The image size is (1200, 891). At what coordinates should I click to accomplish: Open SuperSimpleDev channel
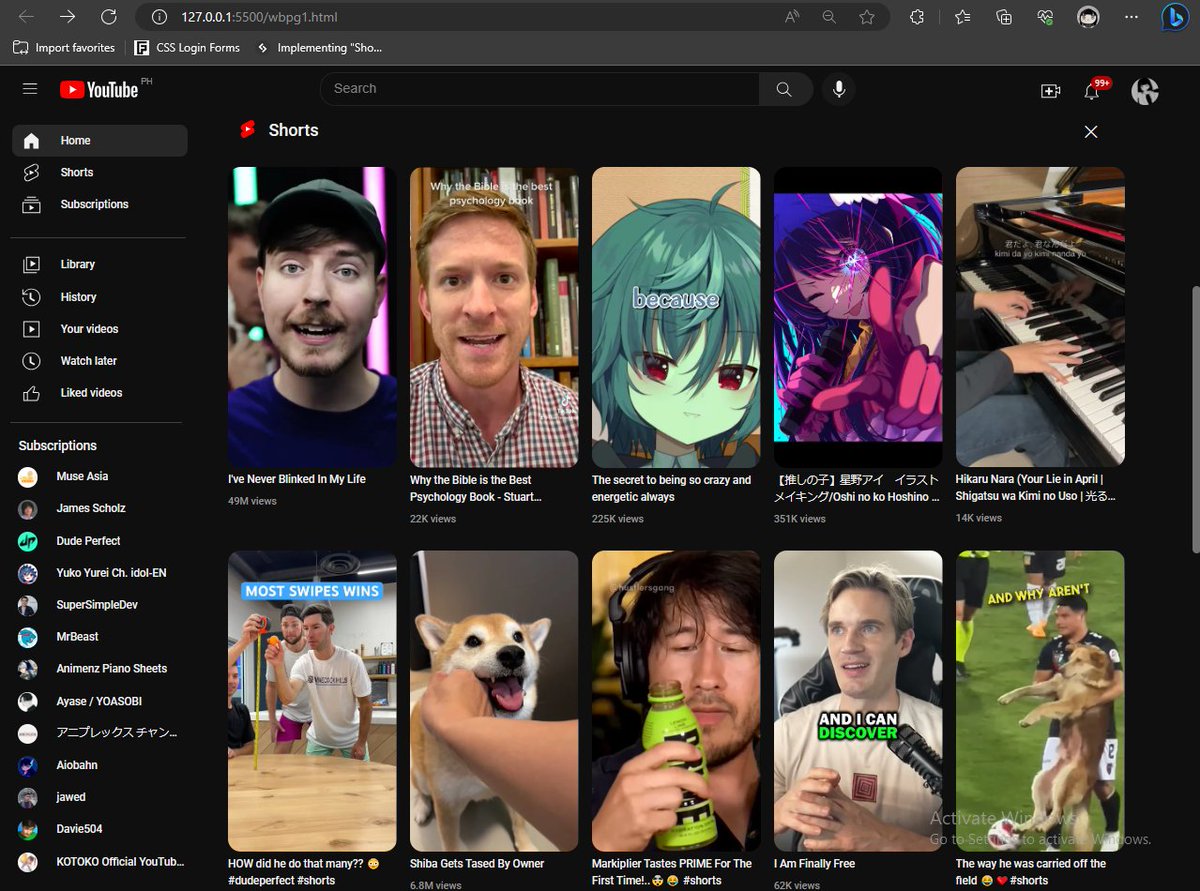(99, 605)
